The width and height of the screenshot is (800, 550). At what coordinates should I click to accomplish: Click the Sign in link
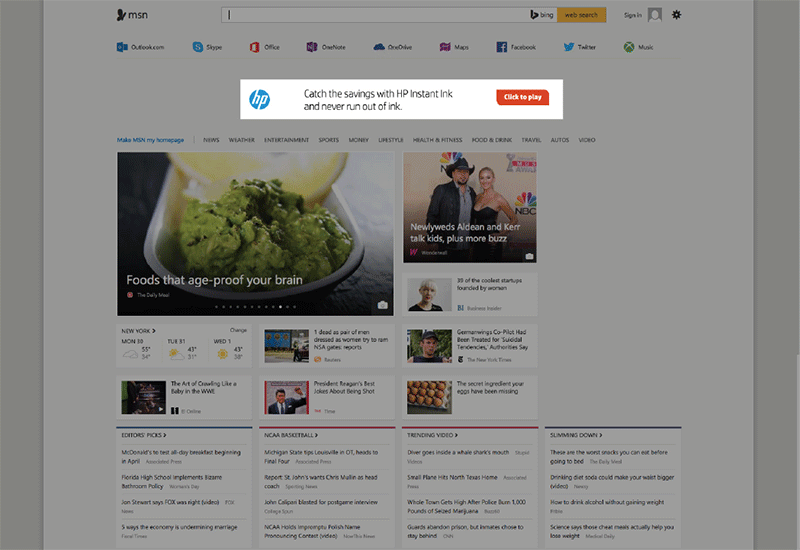point(633,15)
